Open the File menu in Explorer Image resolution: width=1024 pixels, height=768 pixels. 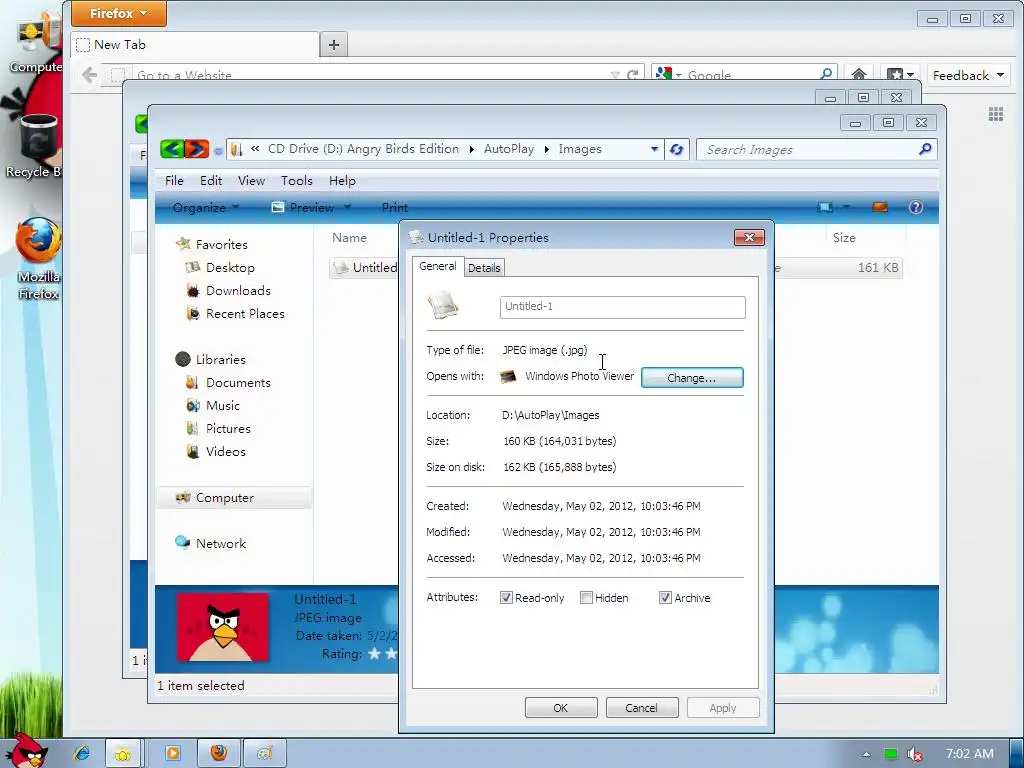(x=174, y=181)
